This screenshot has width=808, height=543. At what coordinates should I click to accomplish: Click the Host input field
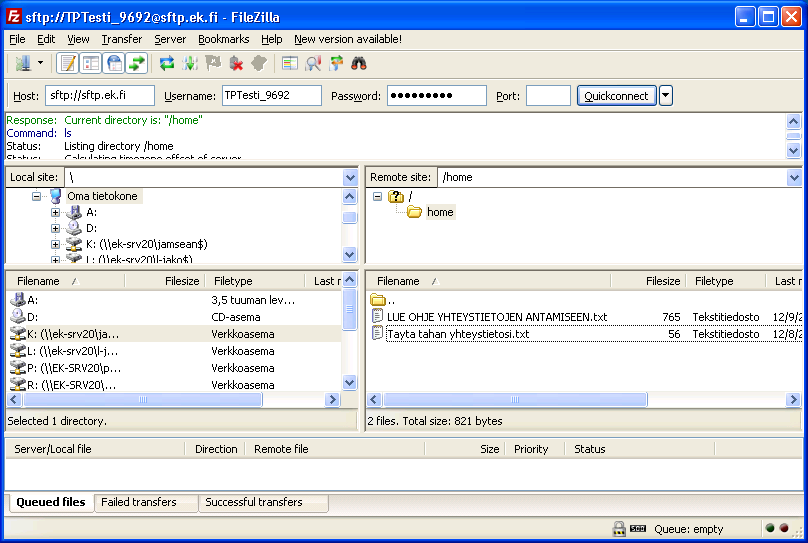point(100,96)
